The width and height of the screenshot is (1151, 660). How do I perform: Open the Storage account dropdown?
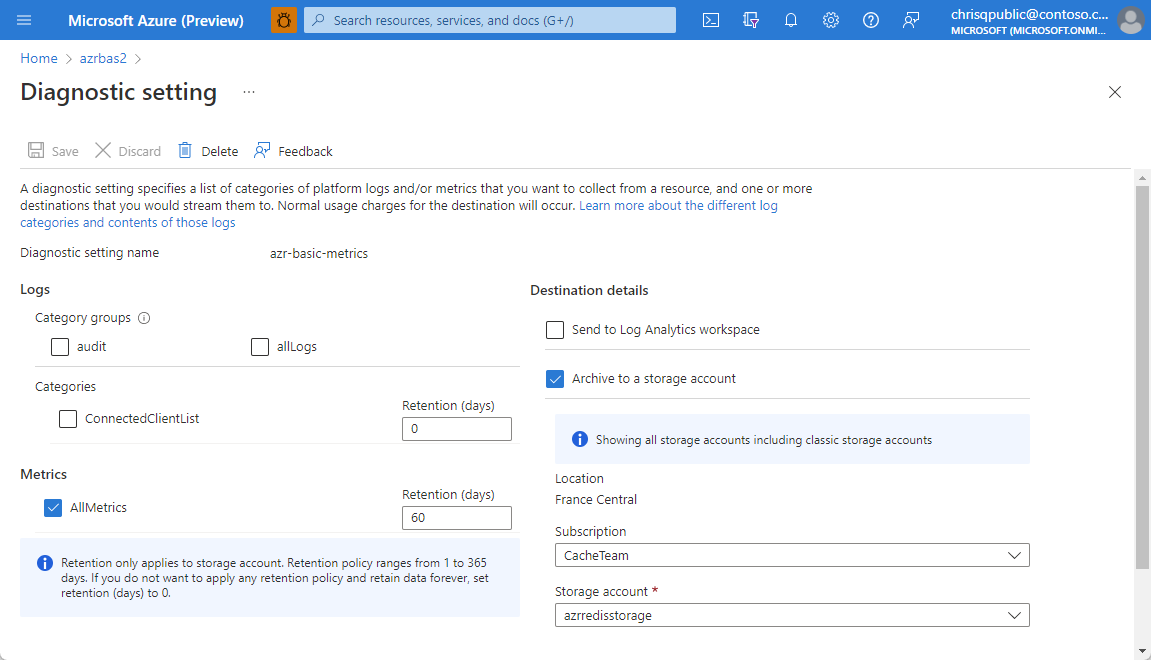(x=791, y=615)
